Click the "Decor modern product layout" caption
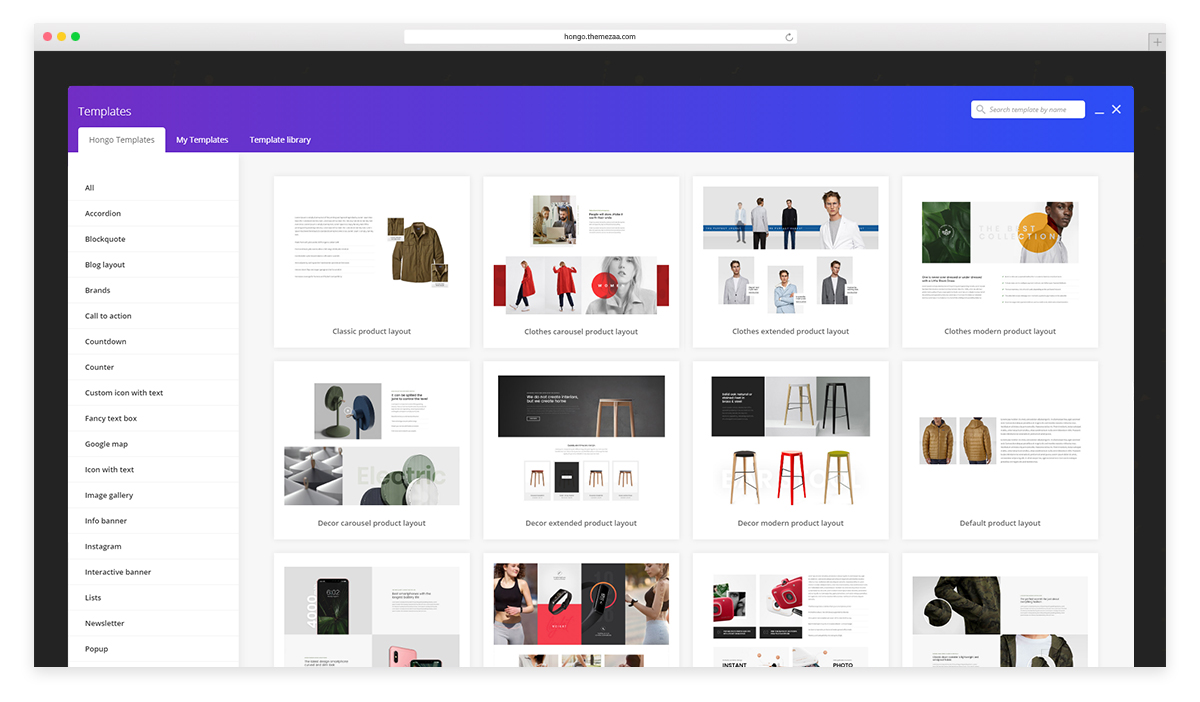Image resolution: width=1200 pixels, height=702 pixels. (x=790, y=524)
